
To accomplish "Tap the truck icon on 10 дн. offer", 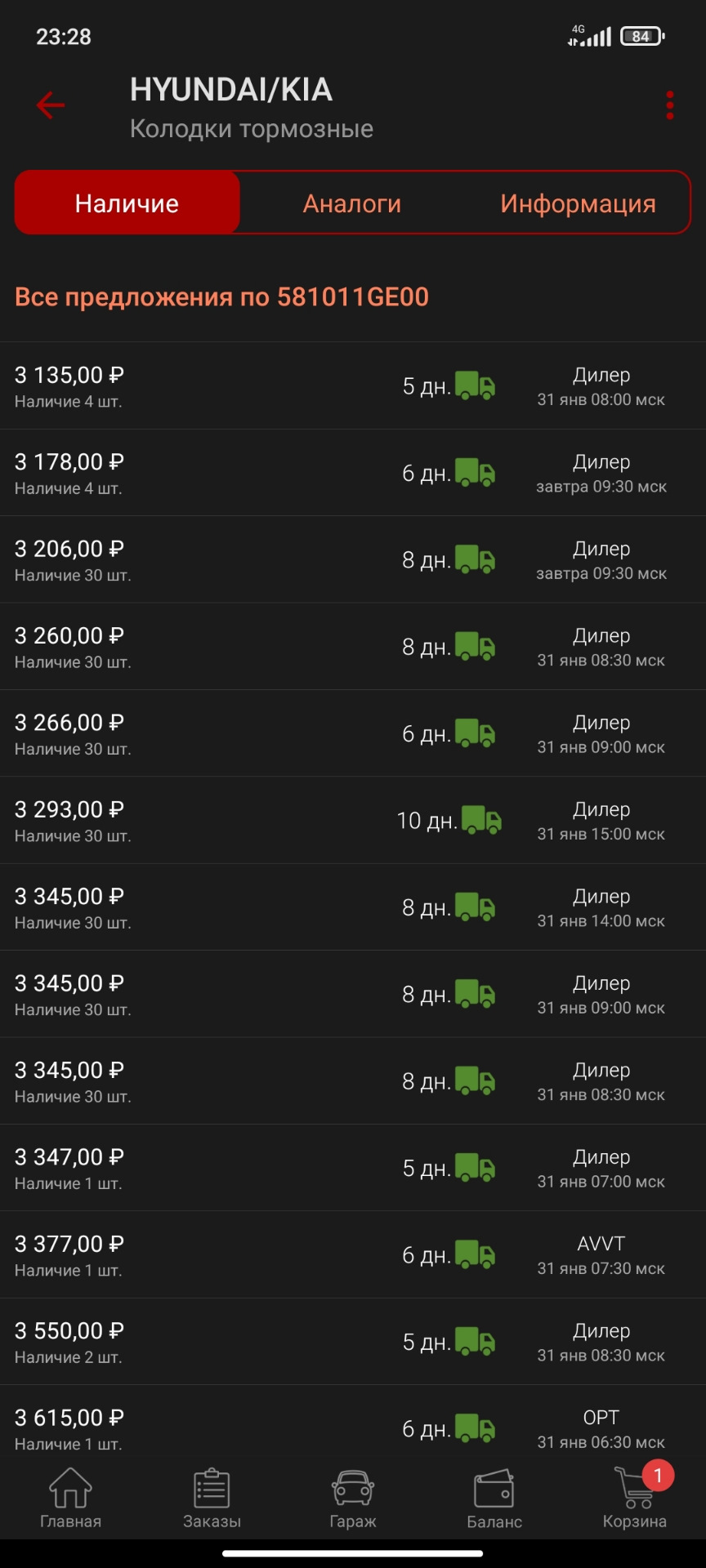I will point(481,820).
